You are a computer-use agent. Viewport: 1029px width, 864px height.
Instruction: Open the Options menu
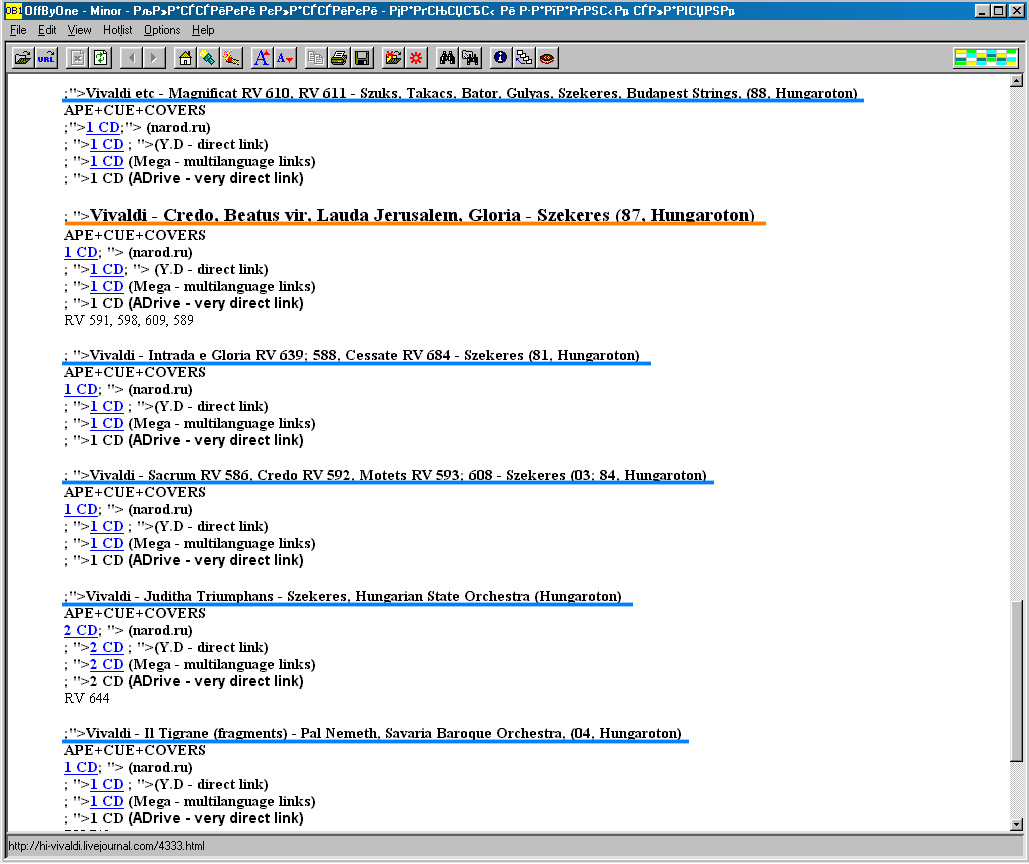[x=162, y=30]
